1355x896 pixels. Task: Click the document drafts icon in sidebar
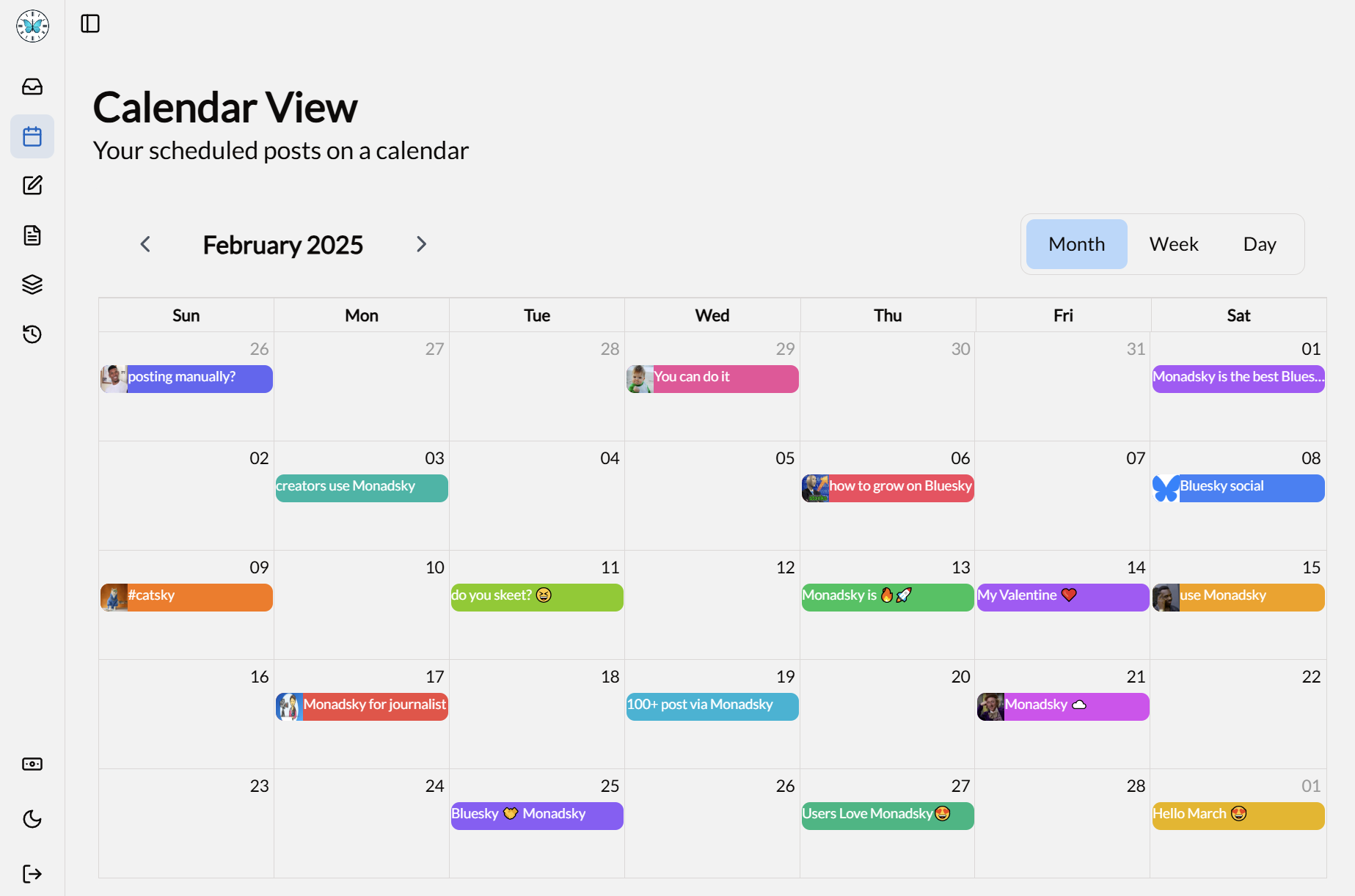[x=32, y=235]
